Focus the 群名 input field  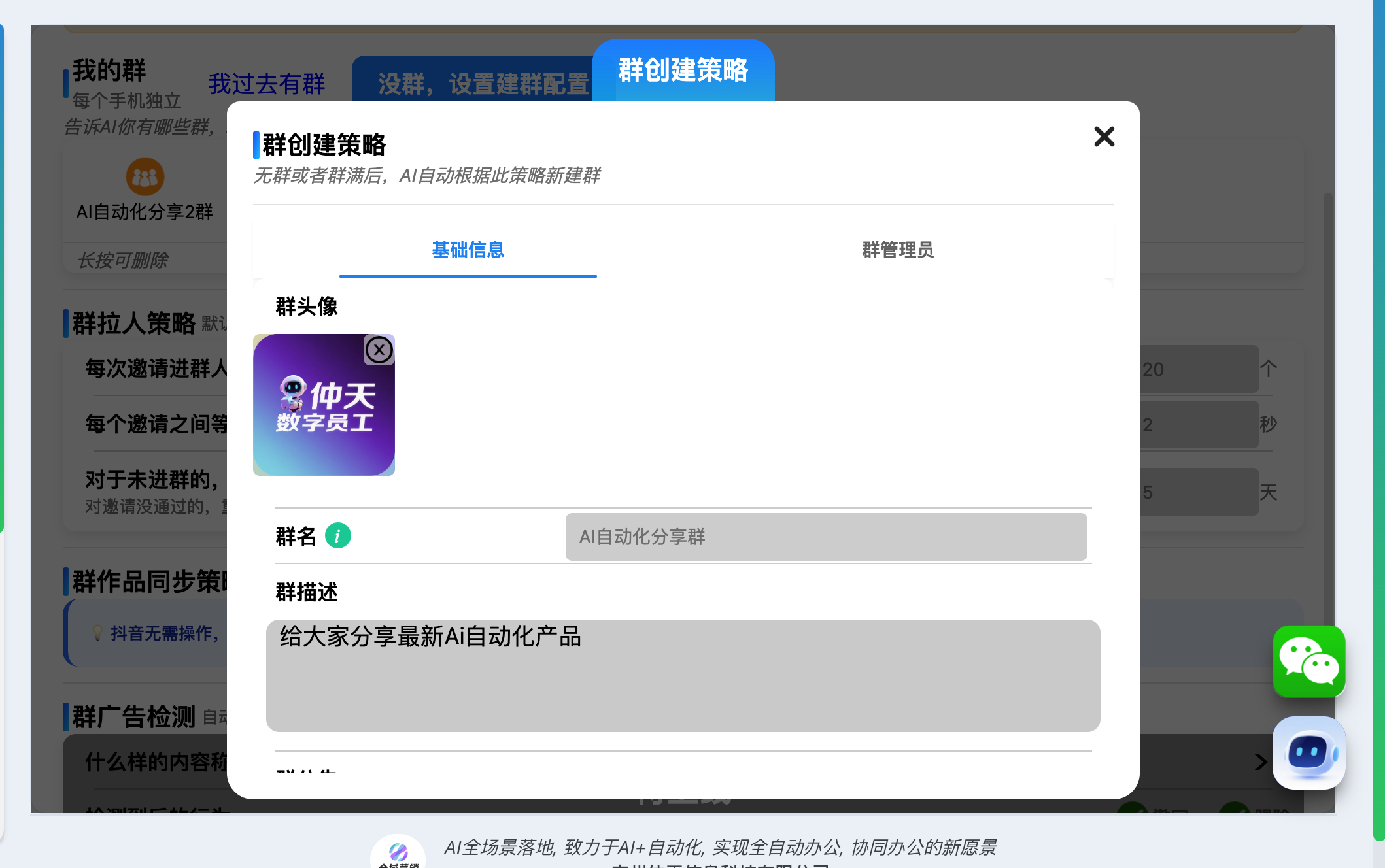click(x=826, y=537)
